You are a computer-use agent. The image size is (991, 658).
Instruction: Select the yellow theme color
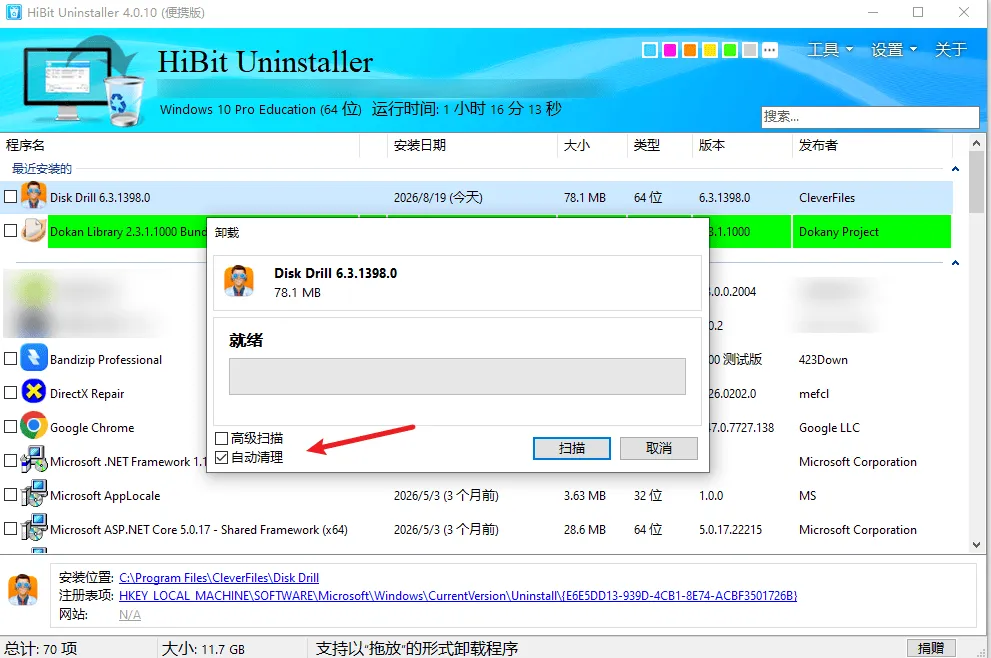coord(710,50)
